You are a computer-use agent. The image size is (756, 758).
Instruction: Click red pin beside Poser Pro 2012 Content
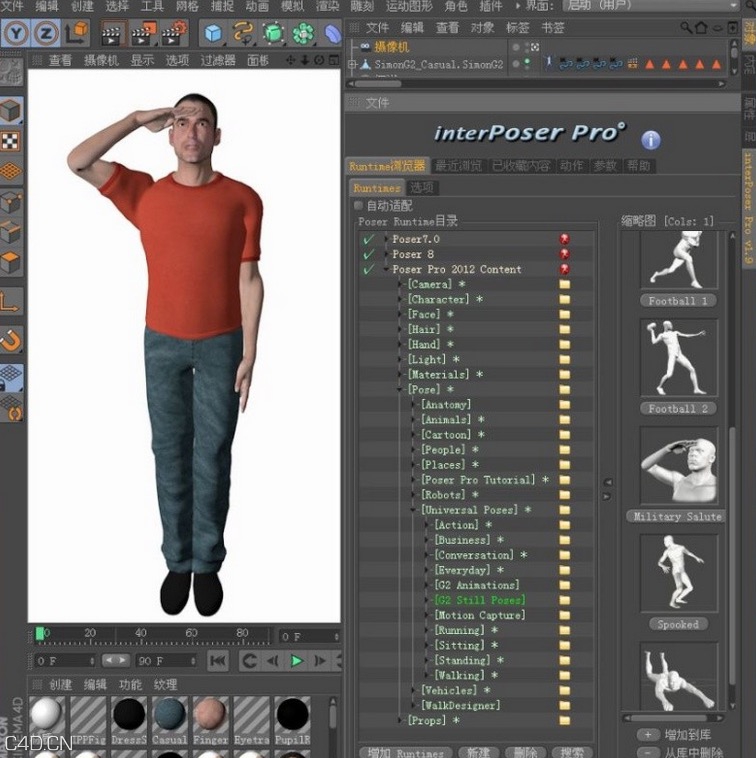coord(564,269)
